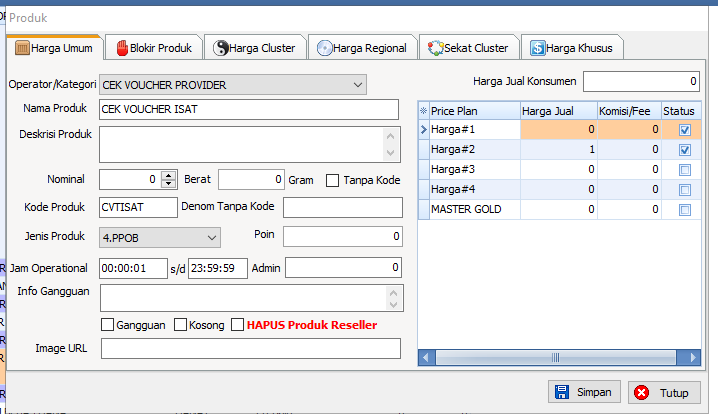The image size is (718, 414).
Task: Click the Info Gangguan scroll down arrow
Action: click(x=393, y=305)
